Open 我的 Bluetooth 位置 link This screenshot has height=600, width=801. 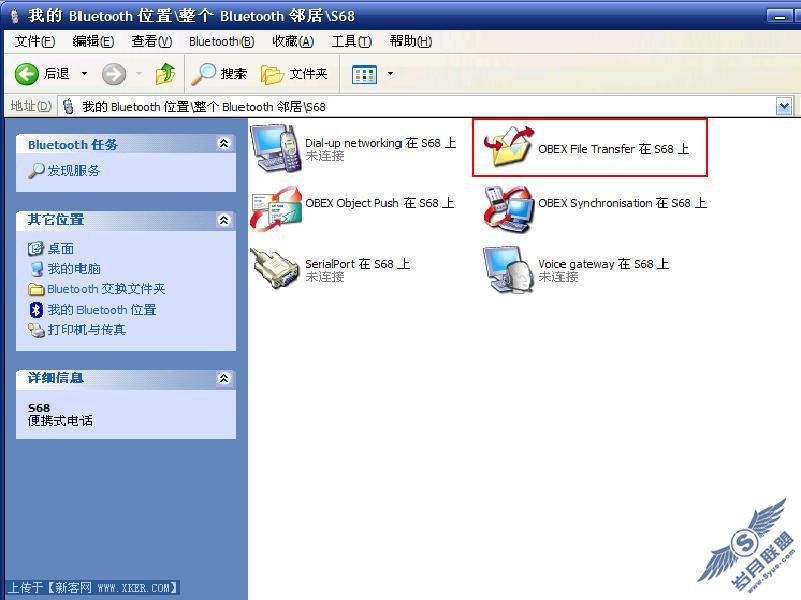tap(102, 310)
